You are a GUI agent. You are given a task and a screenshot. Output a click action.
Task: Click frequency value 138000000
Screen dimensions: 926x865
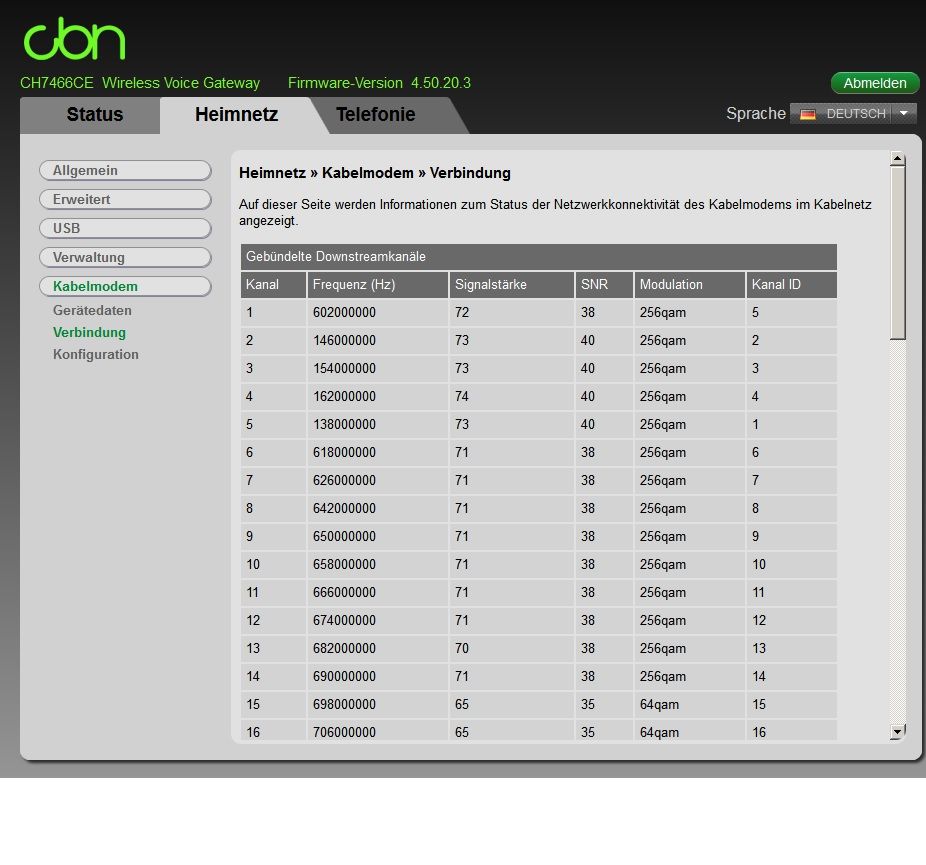tap(344, 425)
